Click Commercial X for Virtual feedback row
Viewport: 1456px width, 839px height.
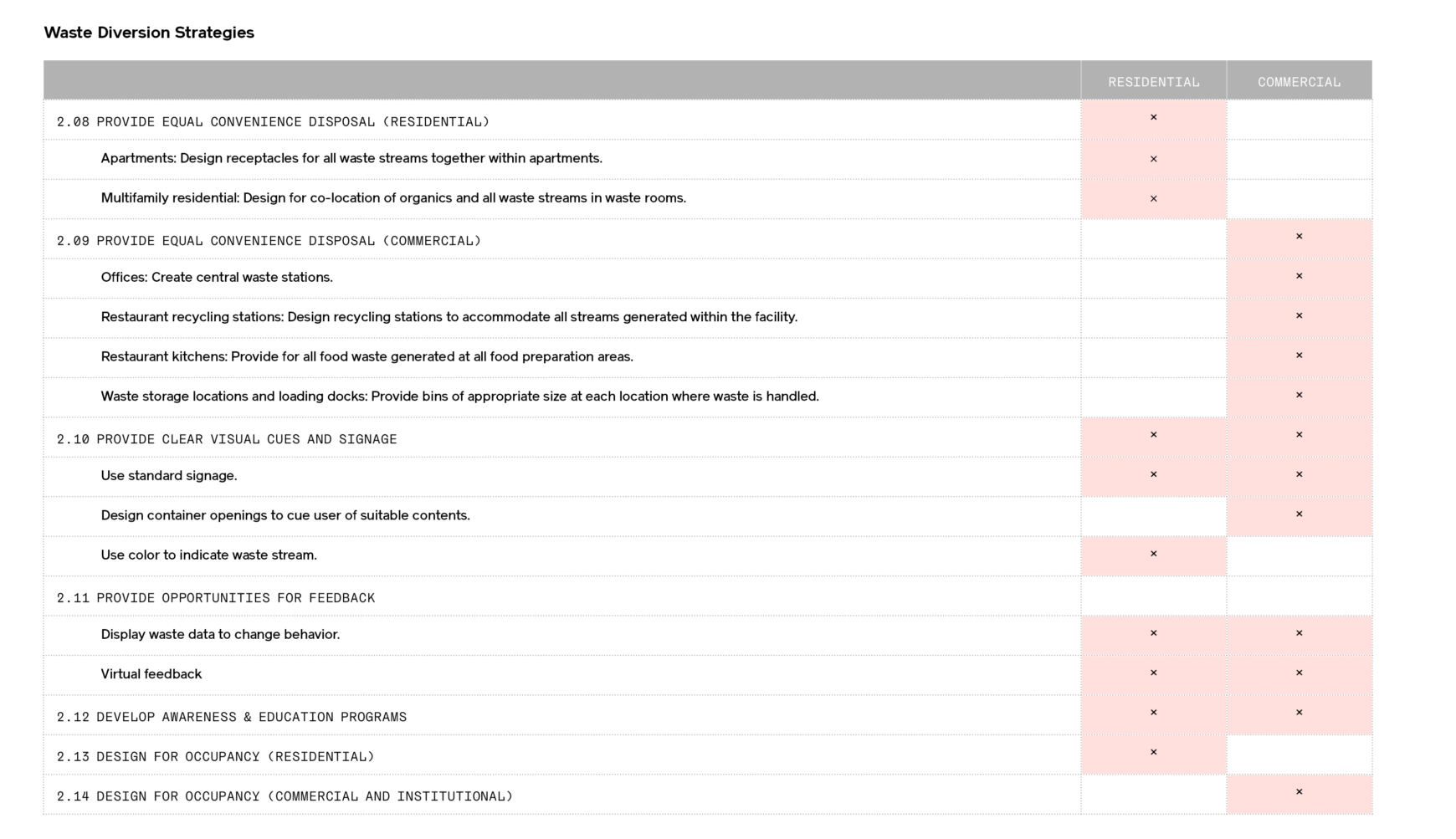(x=1299, y=673)
